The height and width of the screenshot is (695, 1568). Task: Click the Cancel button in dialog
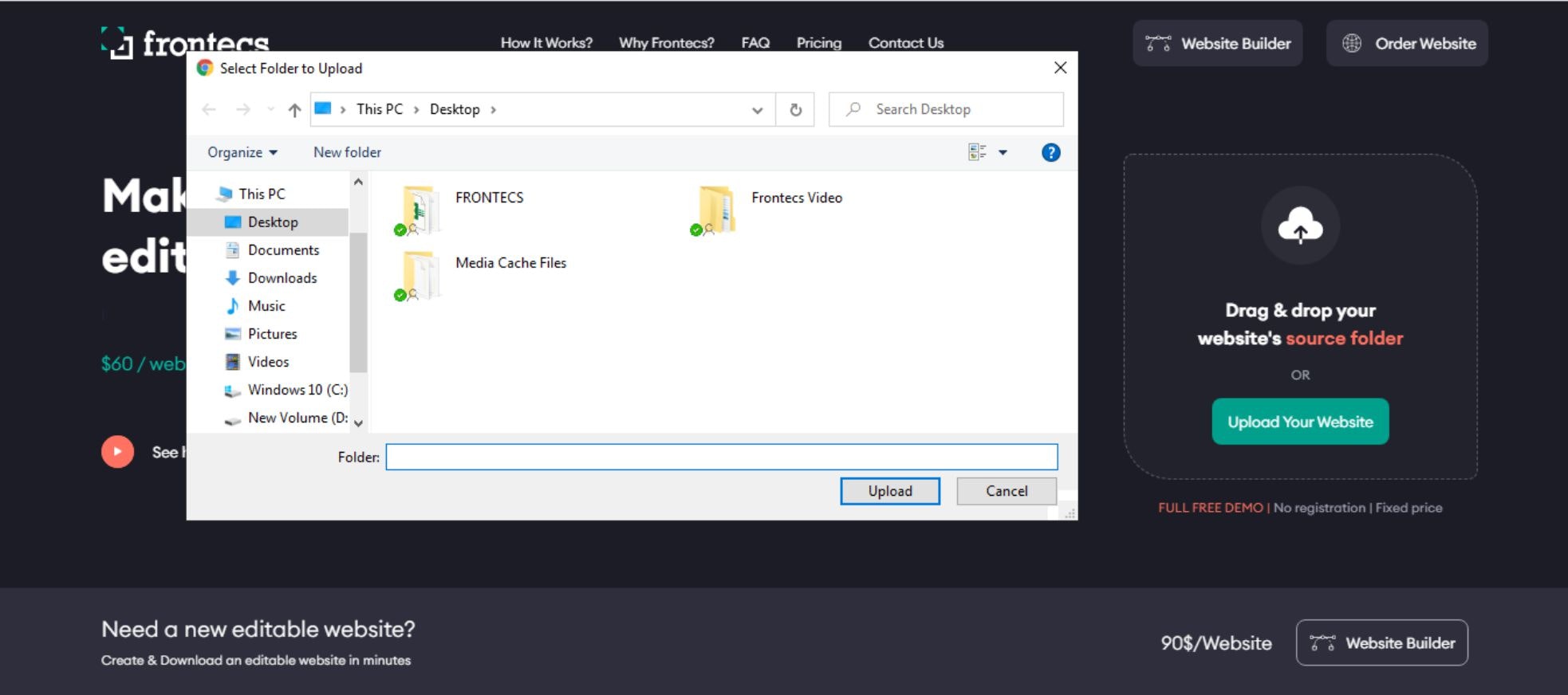tap(1007, 491)
